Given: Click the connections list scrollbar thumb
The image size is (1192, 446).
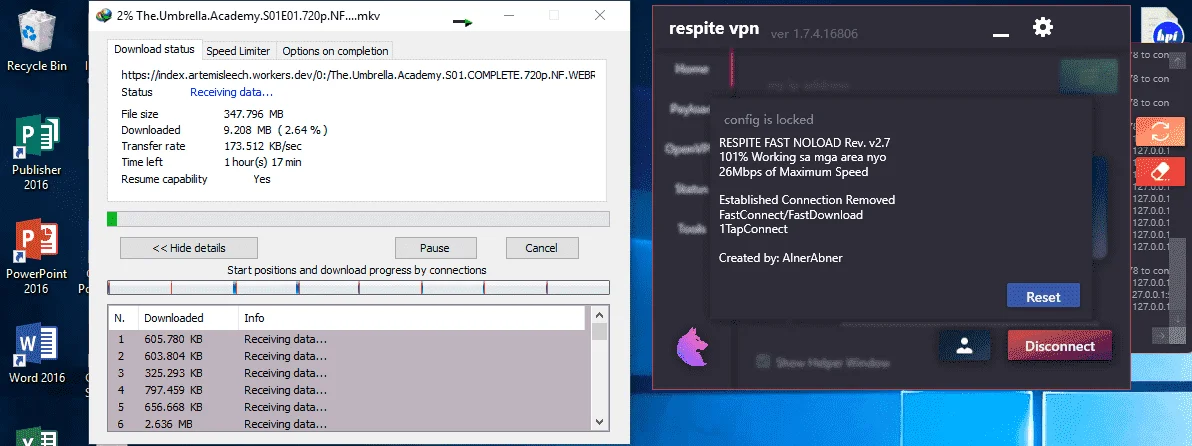Looking at the screenshot, I should pyautogui.click(x=599, y=331).
